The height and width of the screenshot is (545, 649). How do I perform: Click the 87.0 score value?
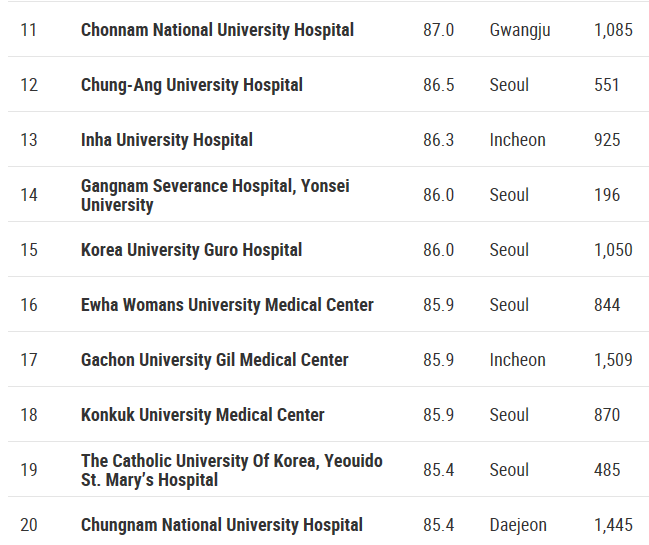[x=438, y=30]
